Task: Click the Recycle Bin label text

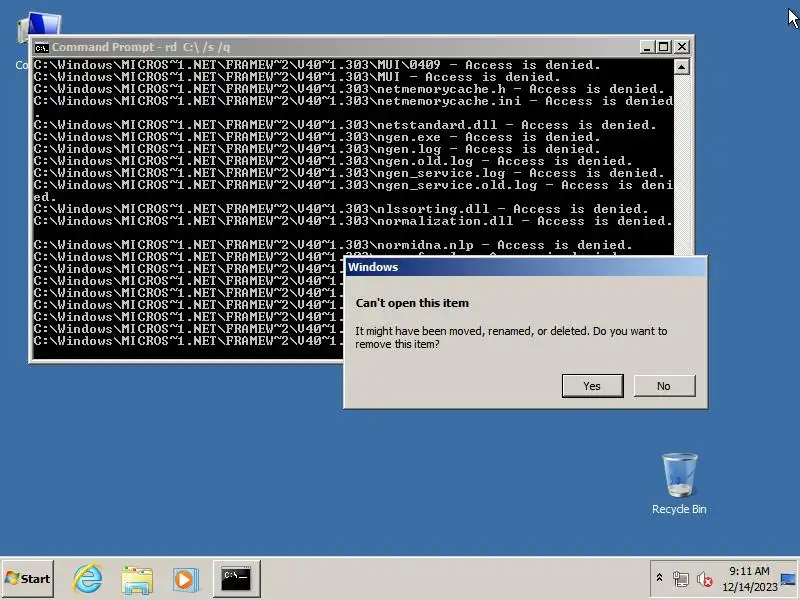Action: coord(680,509)
